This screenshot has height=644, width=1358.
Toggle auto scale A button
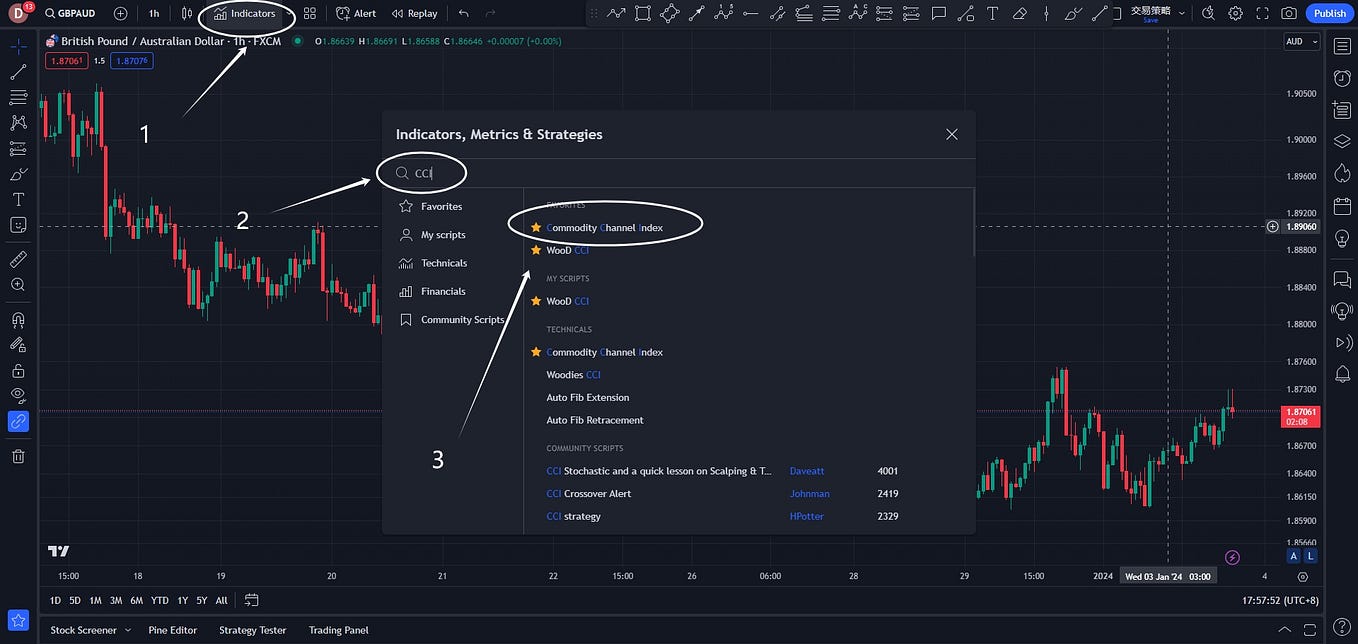pyautogui.click(x=1293, y=556)
